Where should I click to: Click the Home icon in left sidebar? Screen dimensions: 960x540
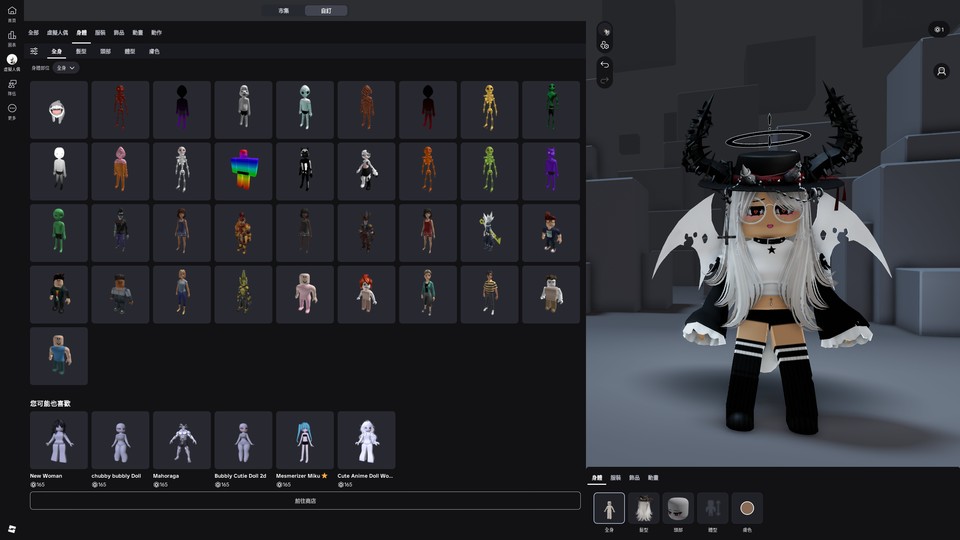pos(12,12)
